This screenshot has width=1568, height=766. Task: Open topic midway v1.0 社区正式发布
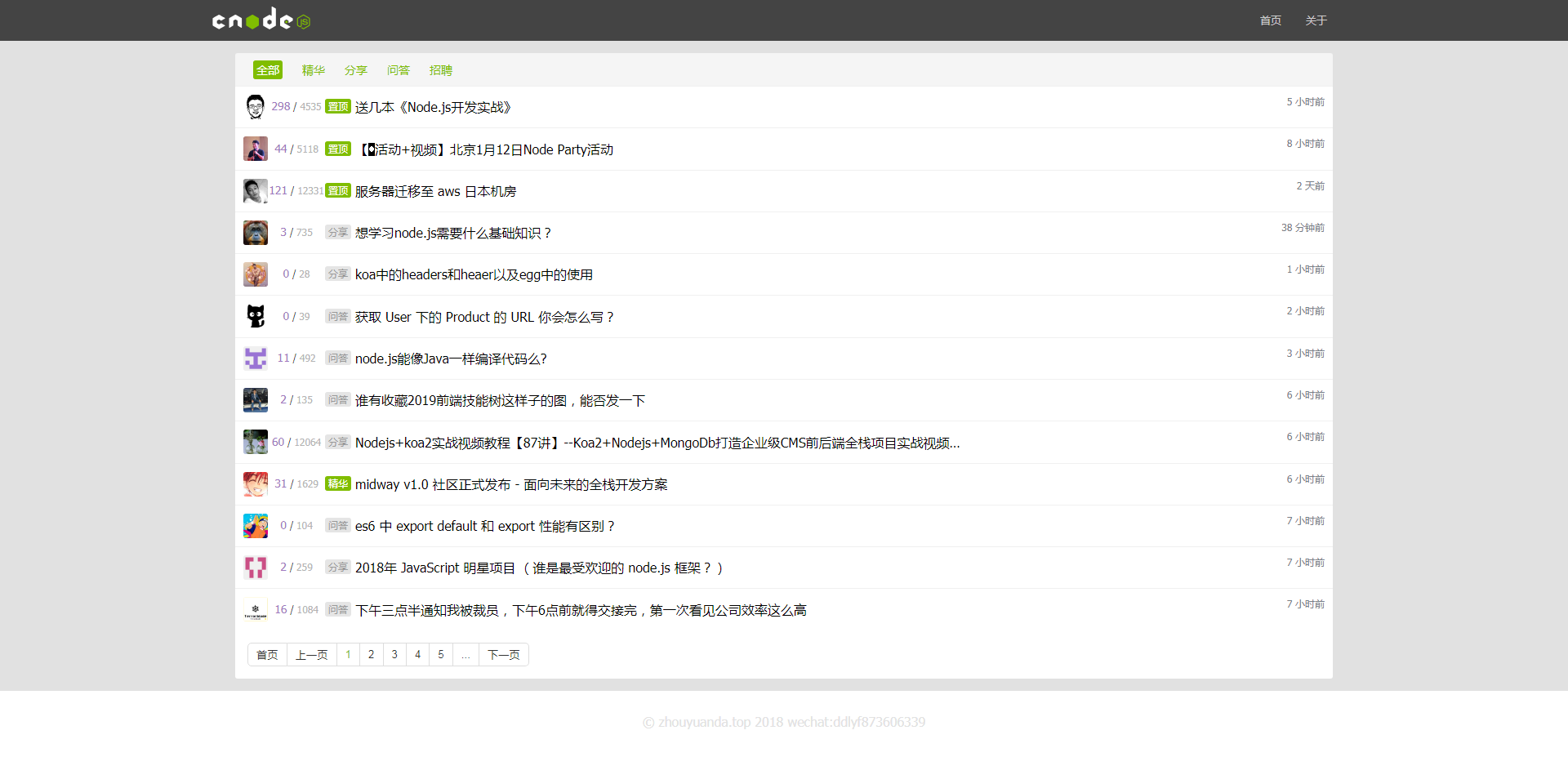[511, 484]
